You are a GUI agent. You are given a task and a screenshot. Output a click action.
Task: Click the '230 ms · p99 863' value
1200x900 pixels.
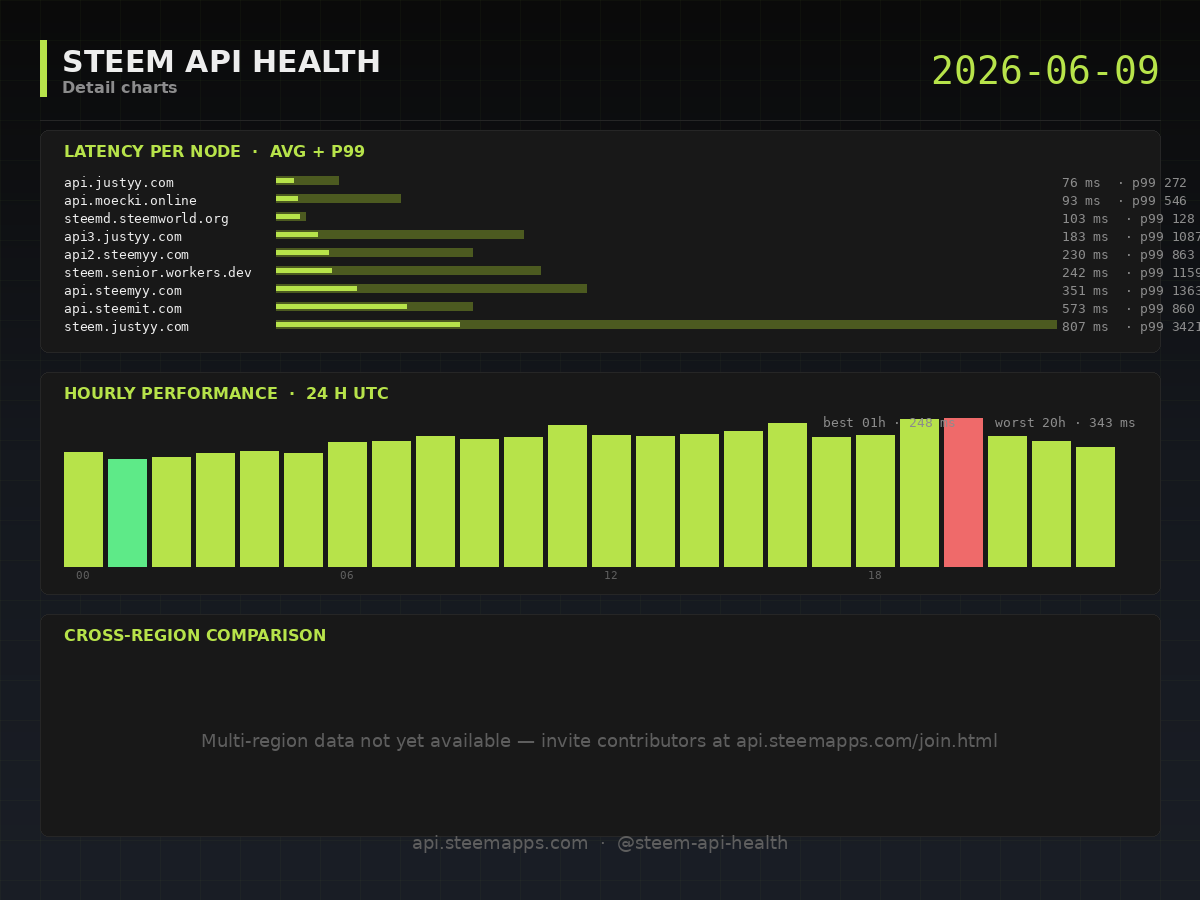click(x=1128, y=255)
